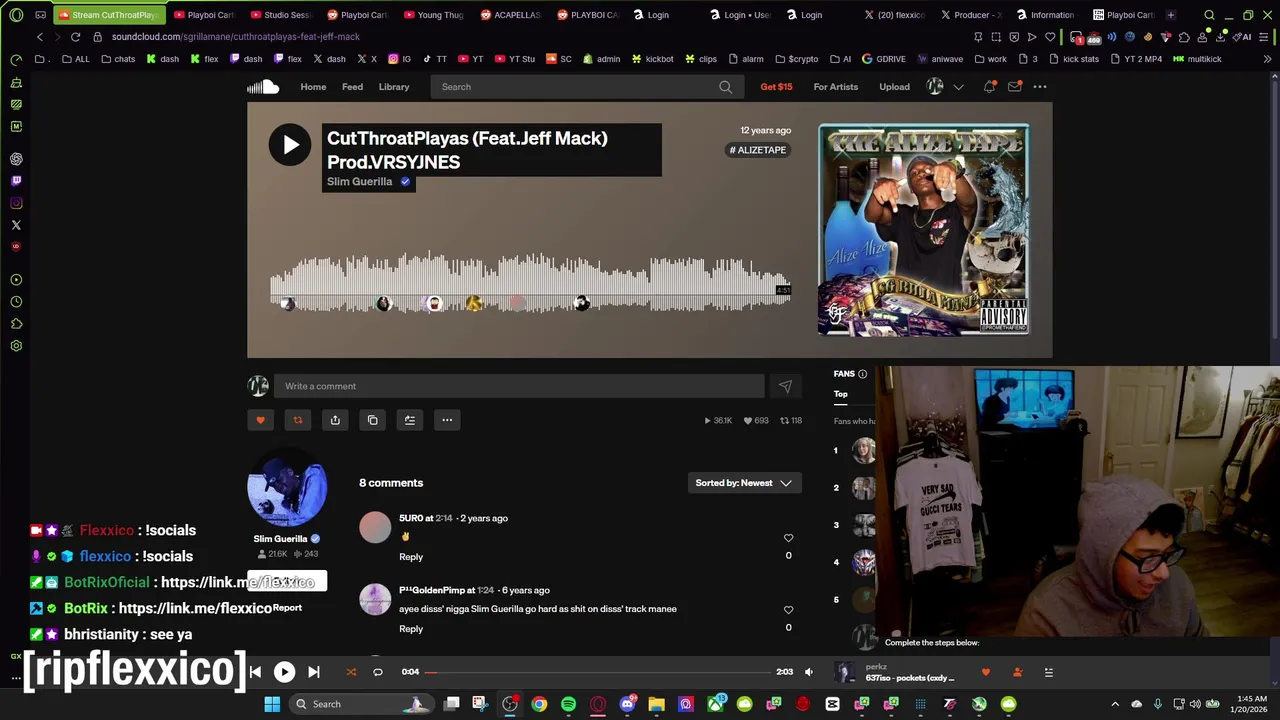Open the GDRIVE bookmark
The width and height of the screenshot is (1280, 720).
[883, 59]
